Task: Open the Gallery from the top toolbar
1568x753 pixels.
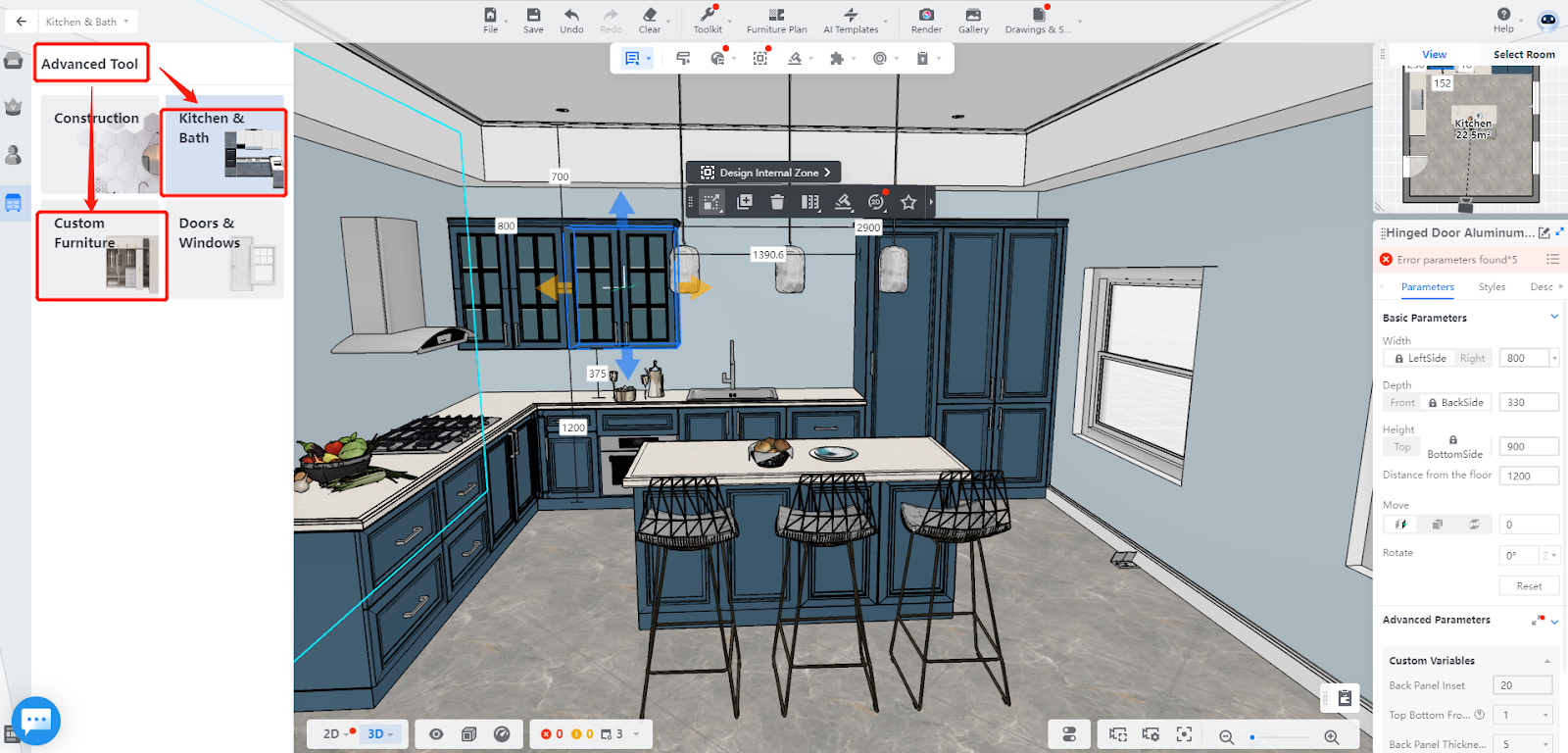Action: click(x=973, y=15)
